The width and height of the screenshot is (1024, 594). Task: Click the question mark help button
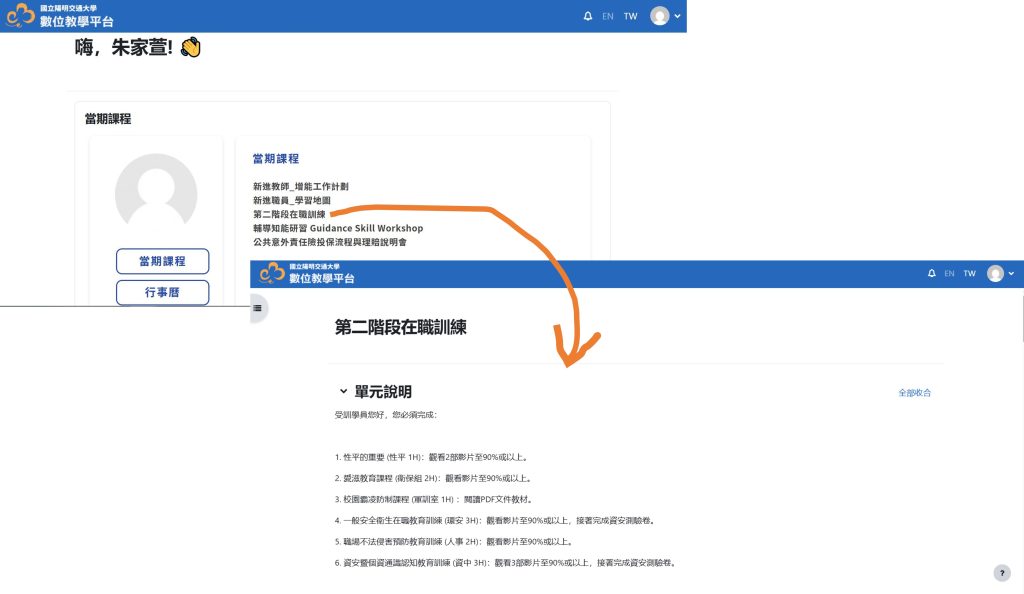pos(1001,573)
